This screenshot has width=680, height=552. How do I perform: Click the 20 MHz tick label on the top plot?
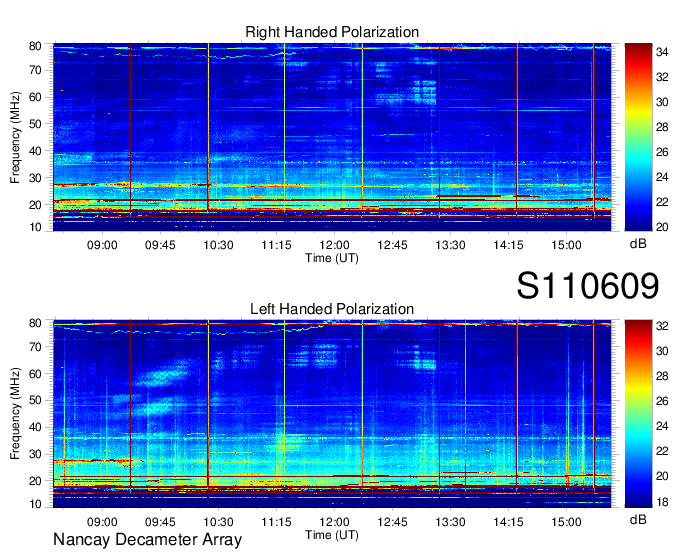[35, 205]
